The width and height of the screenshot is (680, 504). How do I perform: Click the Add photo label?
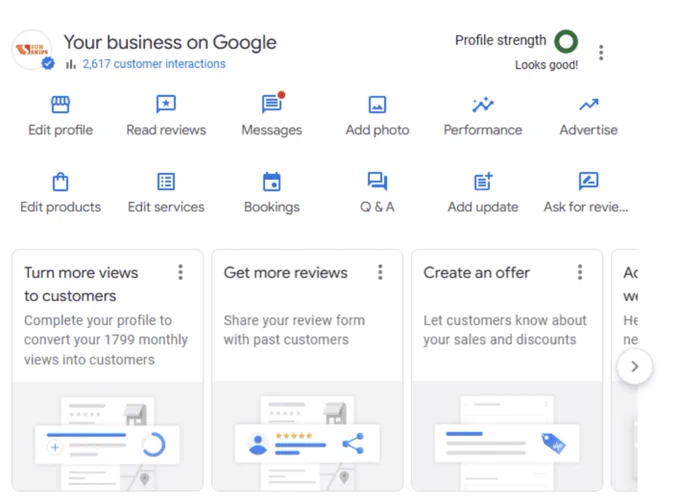click(x=377, y=130)
